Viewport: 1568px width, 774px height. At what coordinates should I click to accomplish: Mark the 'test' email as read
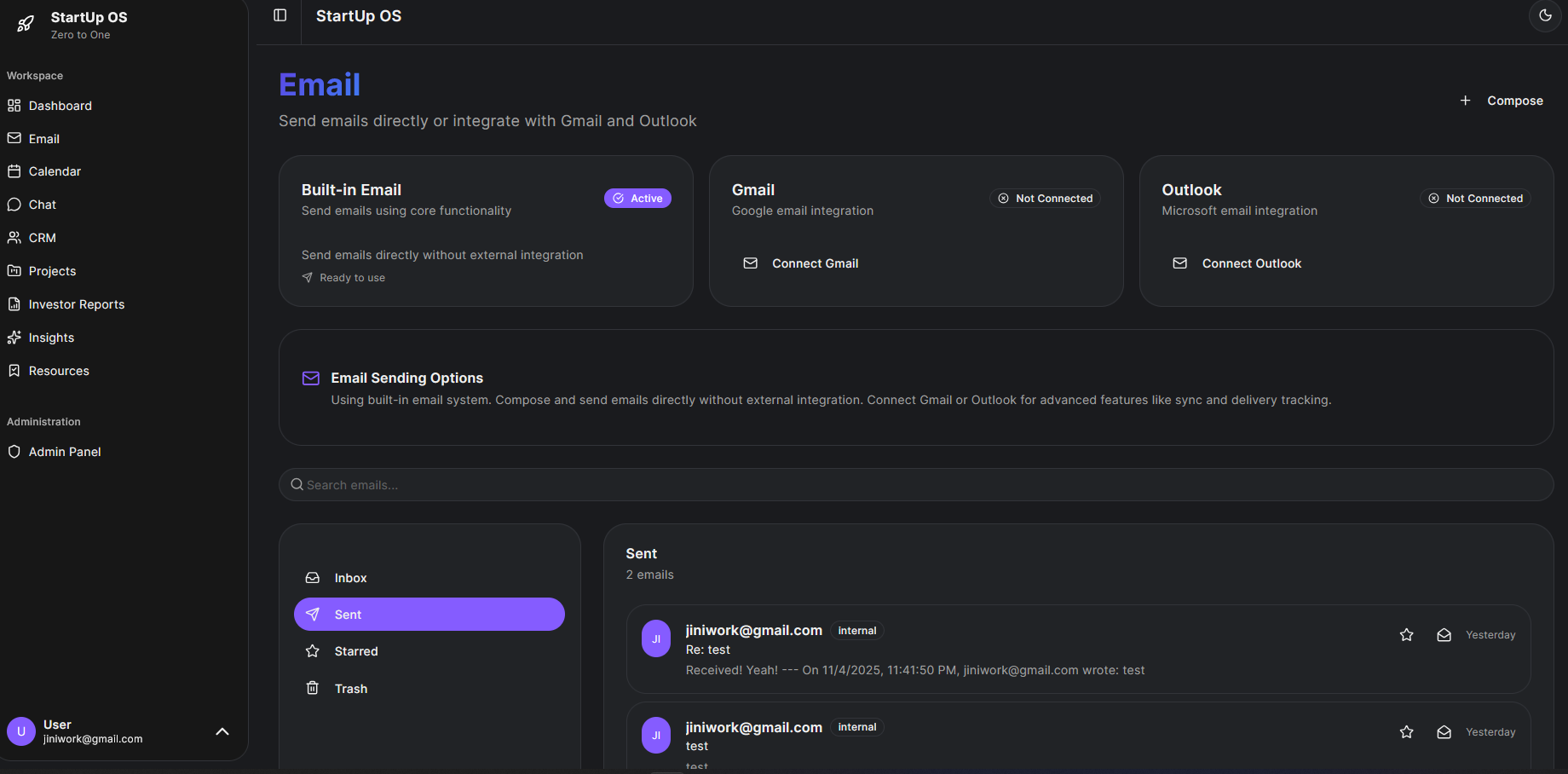(x=1444, y=731)
